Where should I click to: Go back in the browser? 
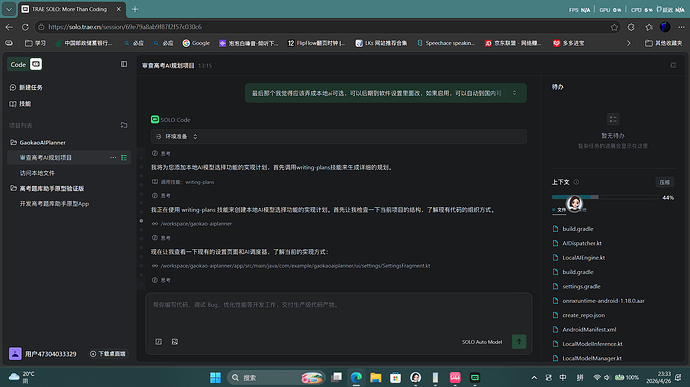(9, 27)
